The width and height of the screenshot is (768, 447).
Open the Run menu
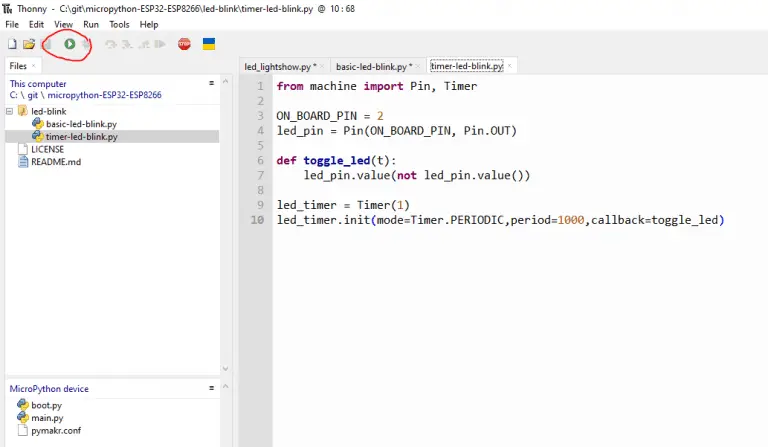tap(91, 24)
